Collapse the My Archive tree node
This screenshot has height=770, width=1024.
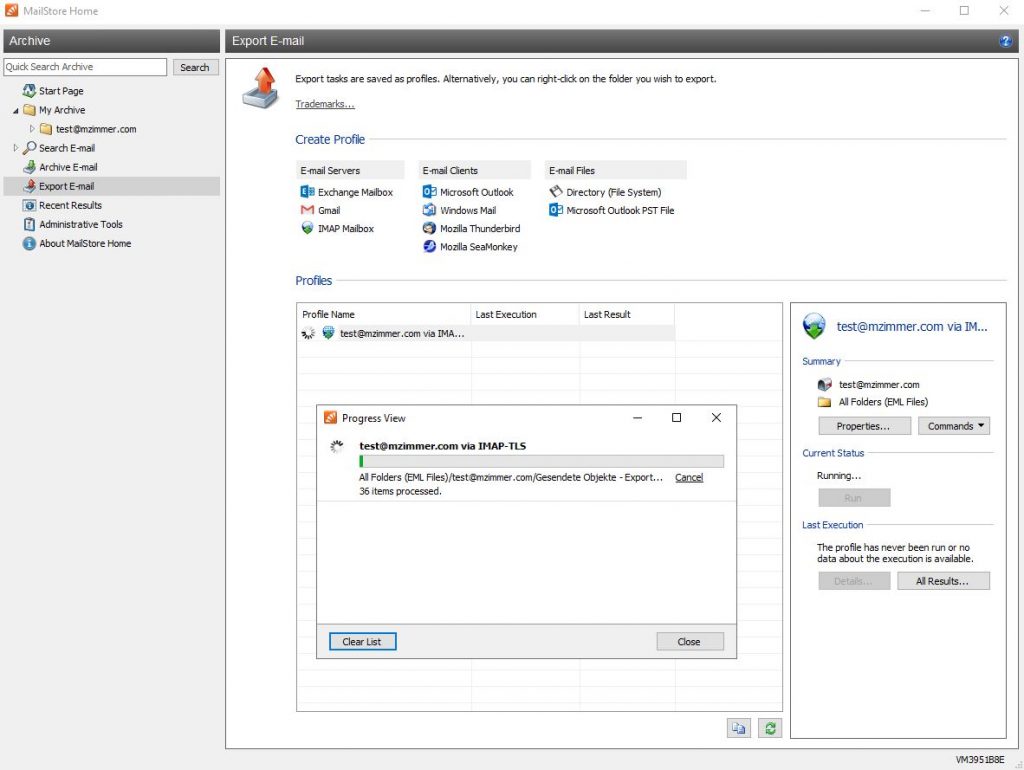click(x=16, y=110)
